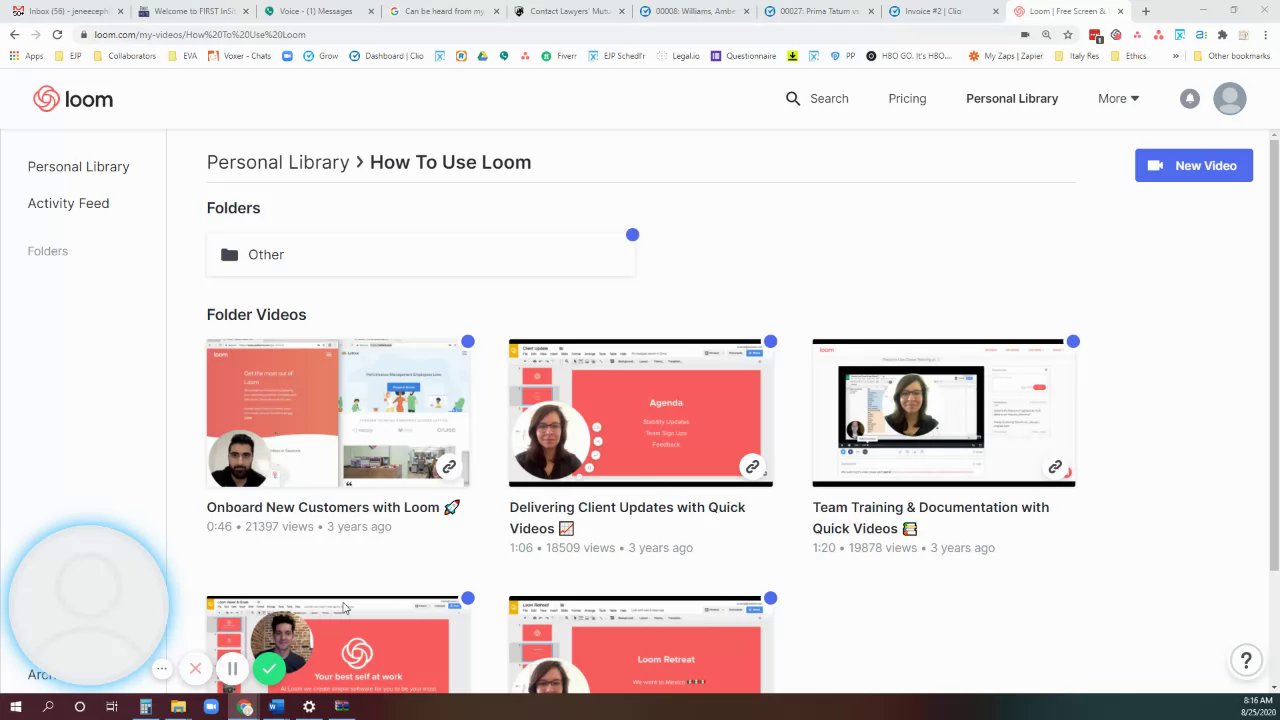Viewport: 1280px width, 720px height.
Task: Click the Loom logo in the header
Action: pyautogui.click(x=73, y=98)
